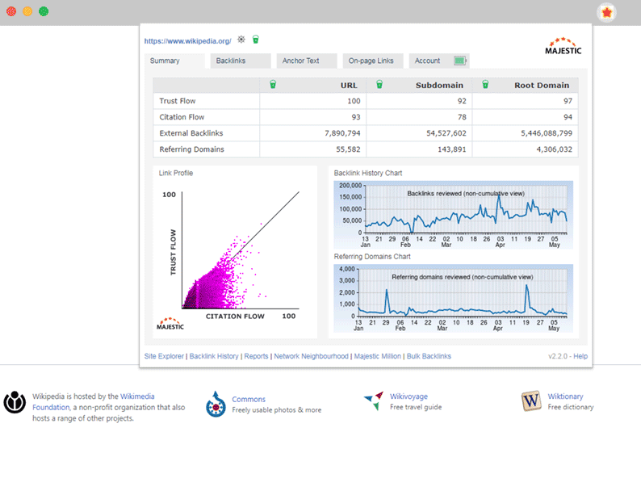This screenshot has height=494, width=641.
Task: Click the gear icon next to wikipedia URL
Action: click(x=242, y=39)
